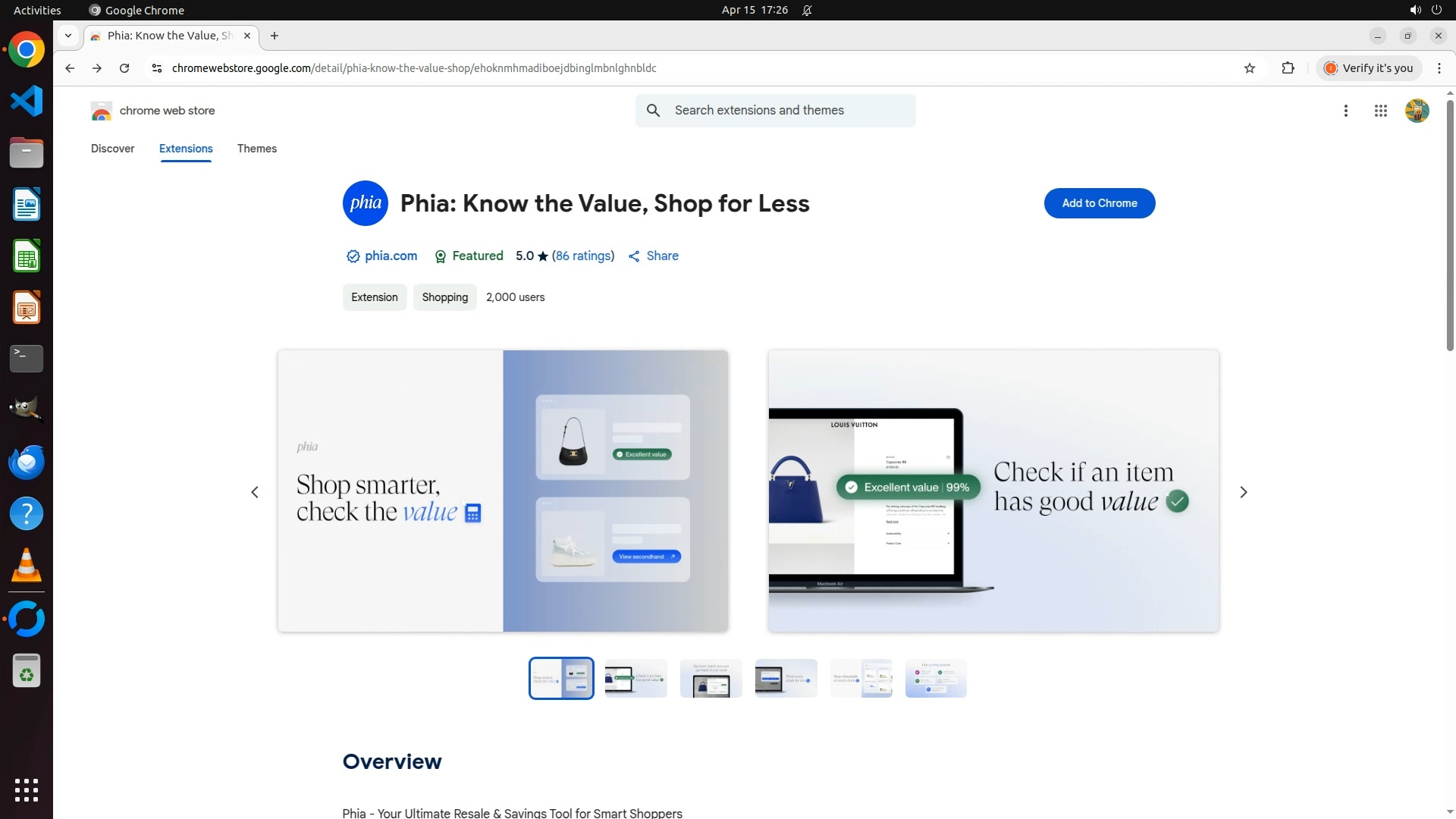Reload the current page
Image resolution: width=1456 pixels, height=819 pixels.
124,68
